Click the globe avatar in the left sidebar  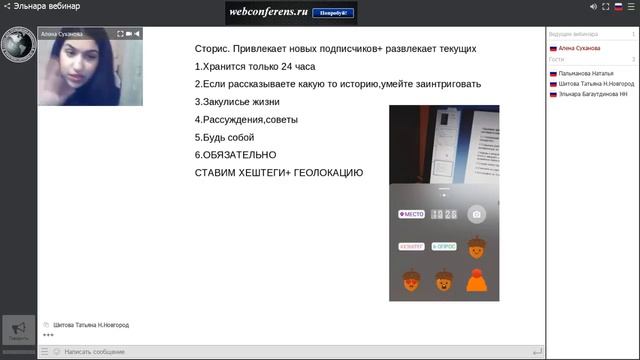pyautogui.click(x=18, y=44)
